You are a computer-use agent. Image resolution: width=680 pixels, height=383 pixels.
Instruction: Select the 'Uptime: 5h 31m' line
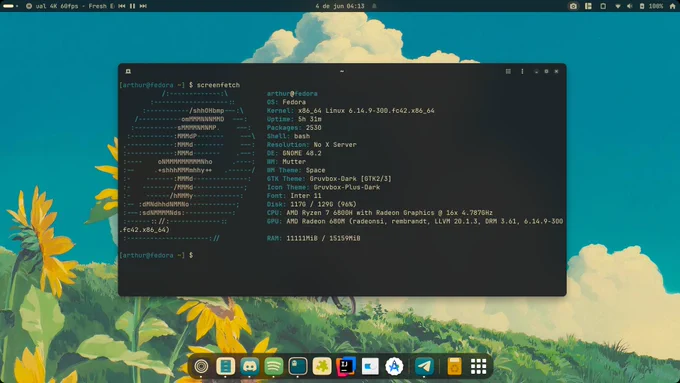coord(294,119)
